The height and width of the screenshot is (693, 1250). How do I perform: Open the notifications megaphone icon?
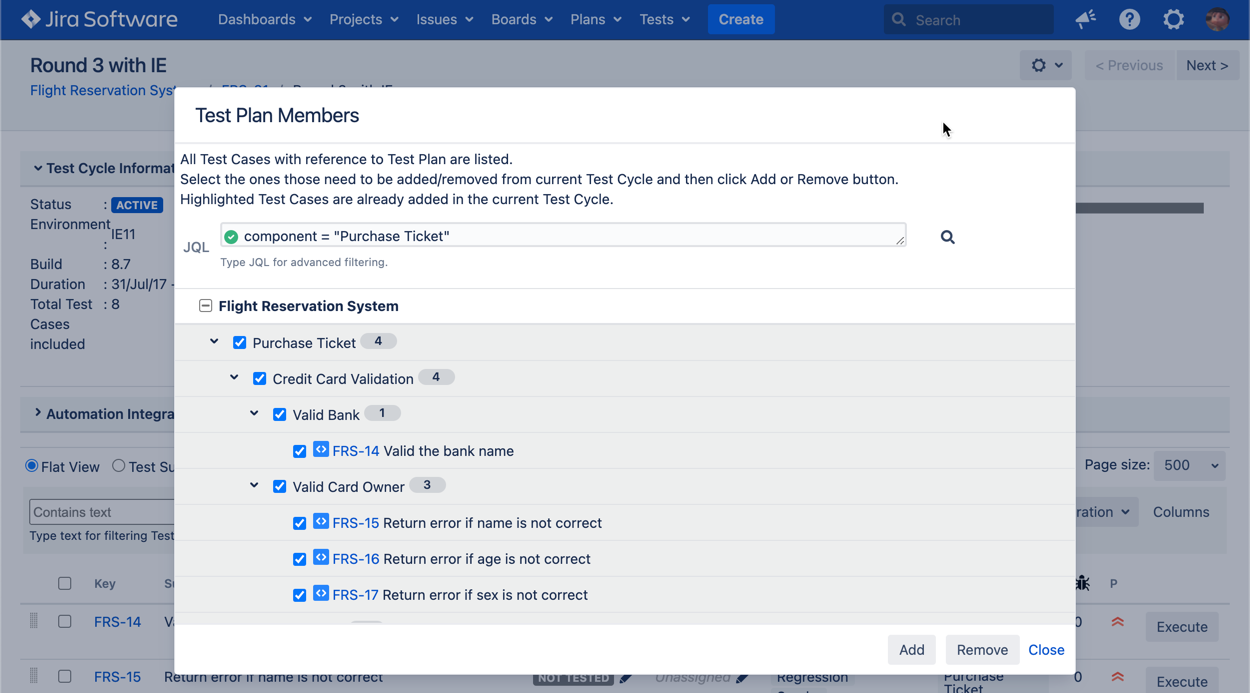click(x=1085, y=19)
